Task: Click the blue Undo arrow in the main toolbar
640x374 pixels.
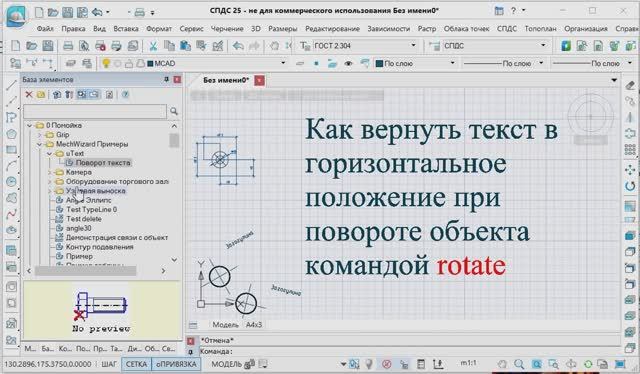Action: click(238, 46)
